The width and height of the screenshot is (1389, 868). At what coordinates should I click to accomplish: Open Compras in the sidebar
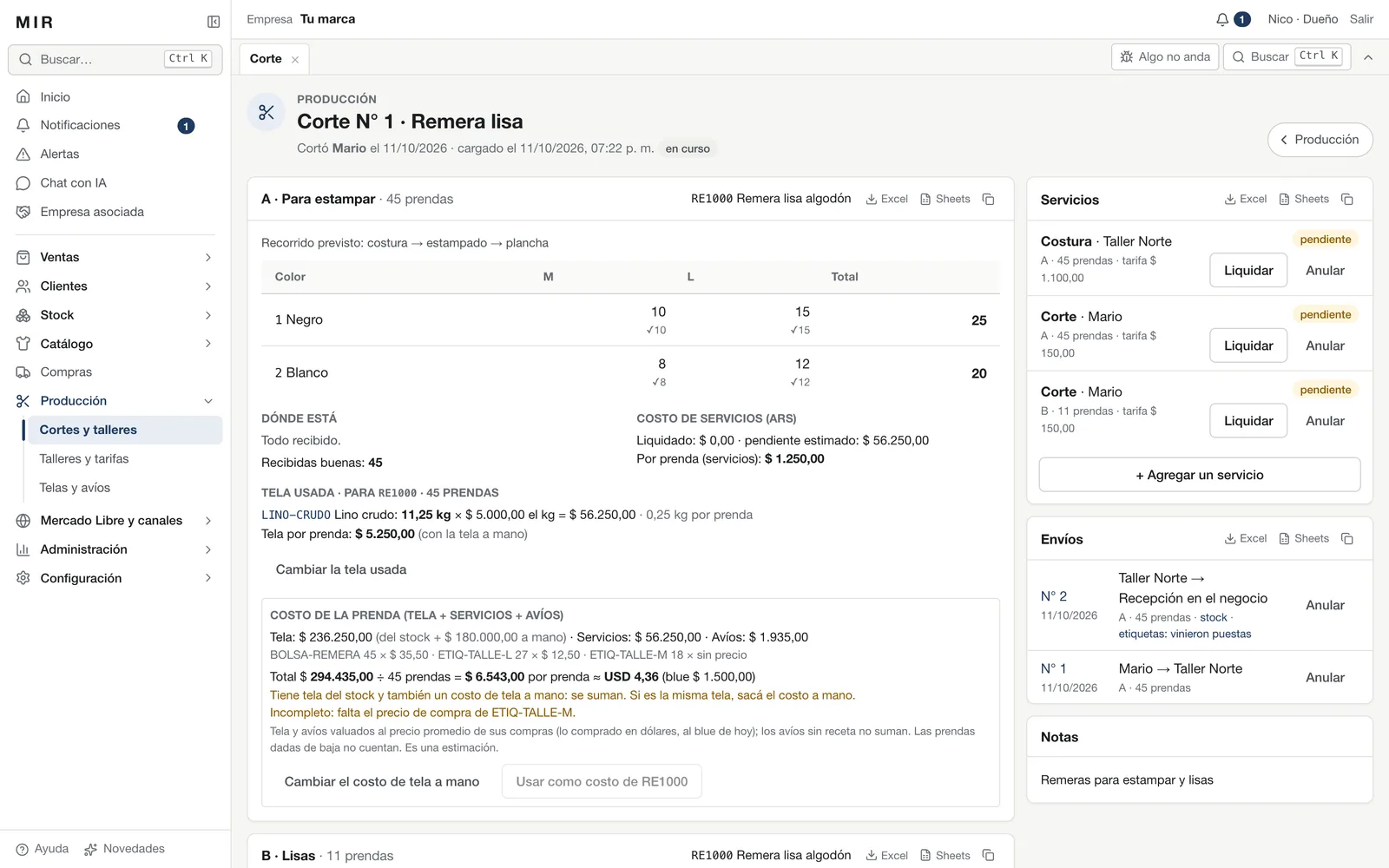coord(115,372)
